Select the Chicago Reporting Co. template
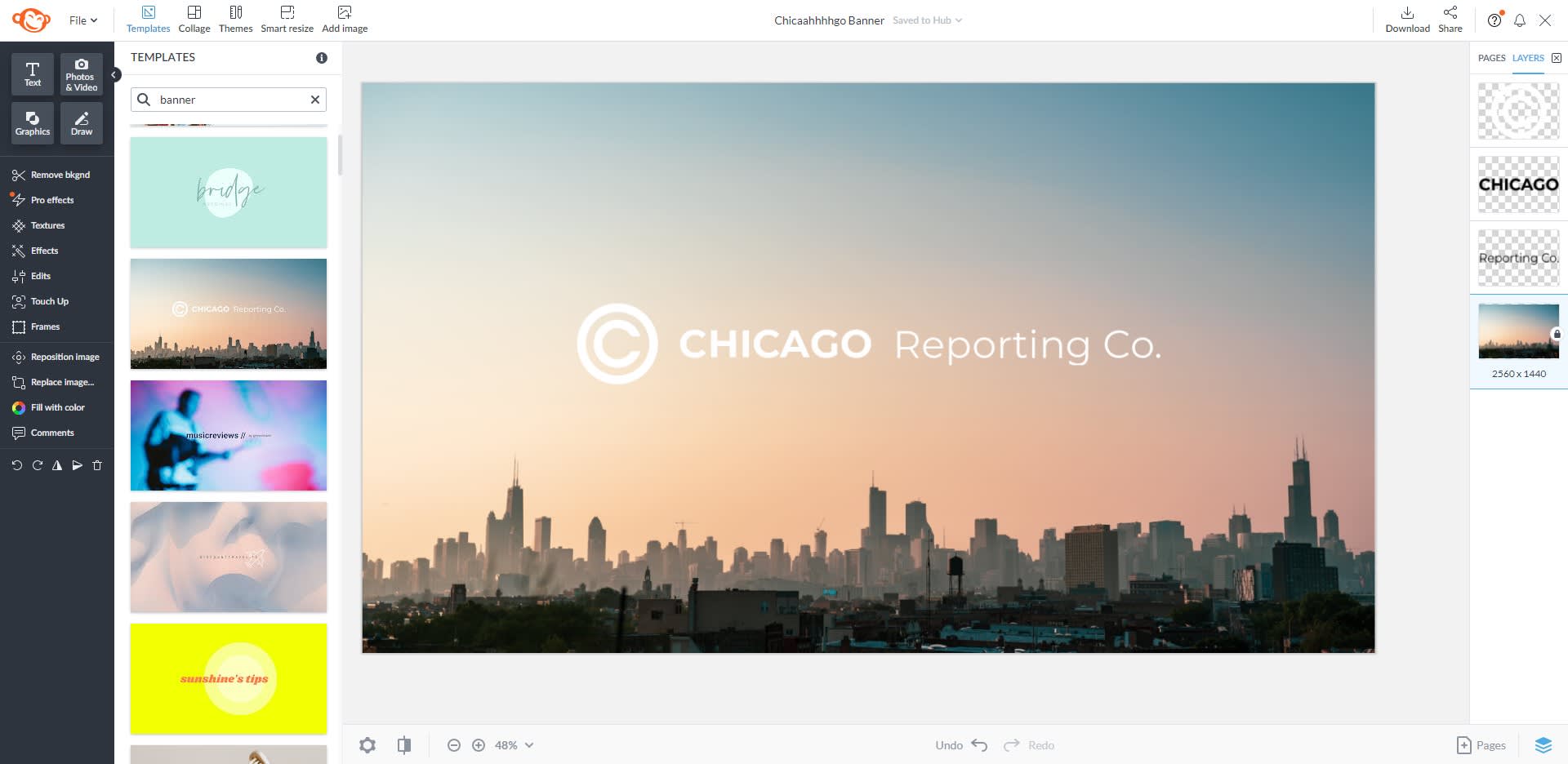 (x=229, y=314)
